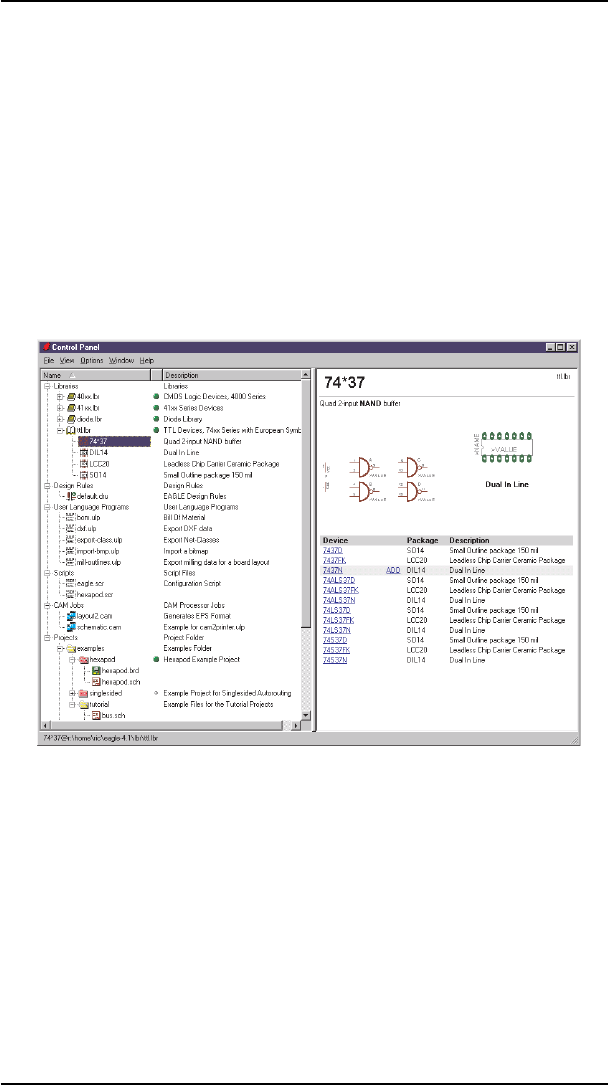Click the DIL14 package icon
Image resolution: width=608 pixels, height=1085 pixels.
[84, 453]
